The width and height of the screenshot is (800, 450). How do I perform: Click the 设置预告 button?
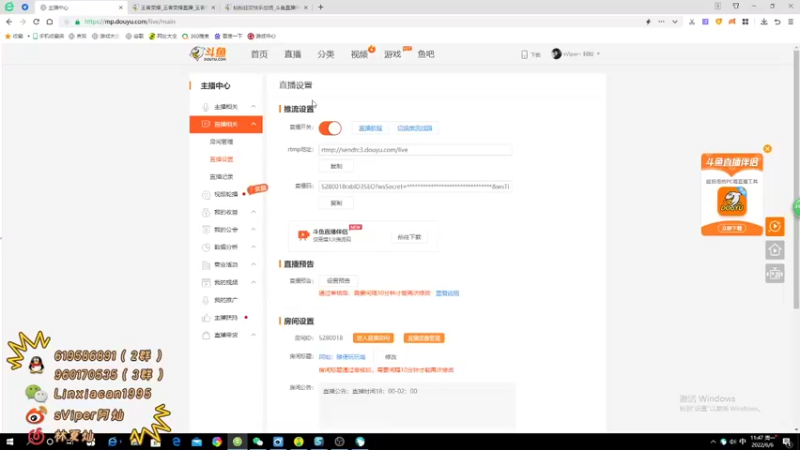pos(338,281)
